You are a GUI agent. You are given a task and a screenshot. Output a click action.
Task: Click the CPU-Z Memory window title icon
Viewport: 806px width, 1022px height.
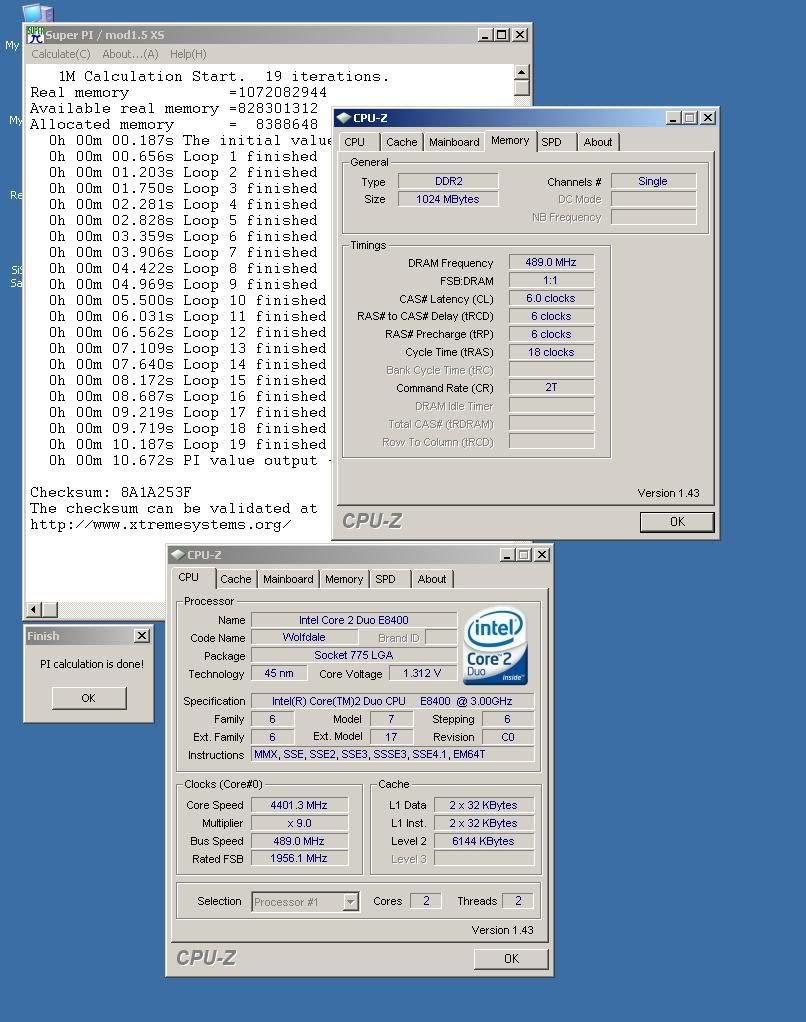click(x=343, y=118)
